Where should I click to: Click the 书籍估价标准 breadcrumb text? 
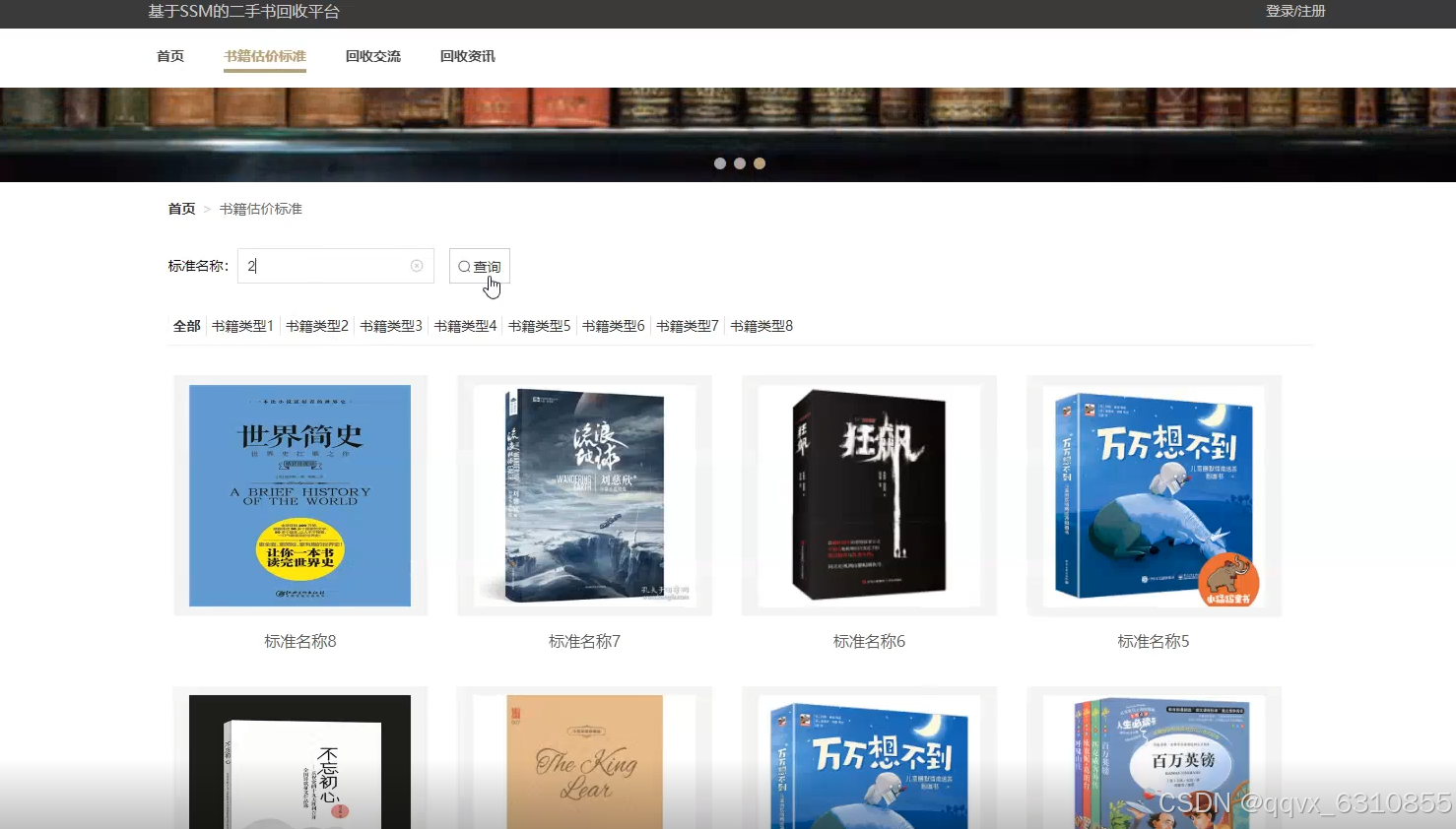tap(260, 209)
